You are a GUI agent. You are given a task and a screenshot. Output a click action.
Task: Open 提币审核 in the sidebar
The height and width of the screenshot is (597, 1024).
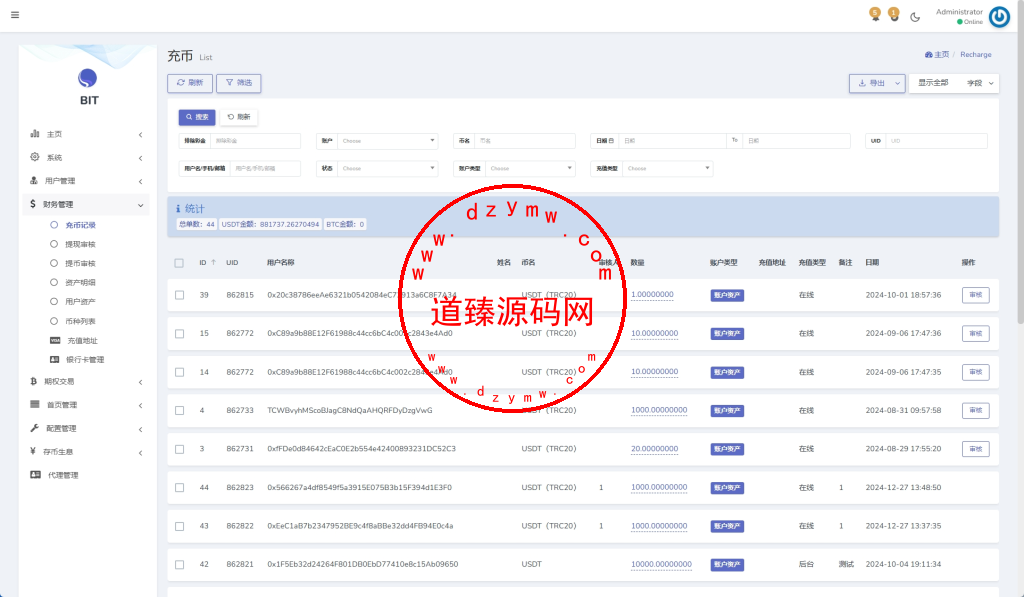click(80, 263)
